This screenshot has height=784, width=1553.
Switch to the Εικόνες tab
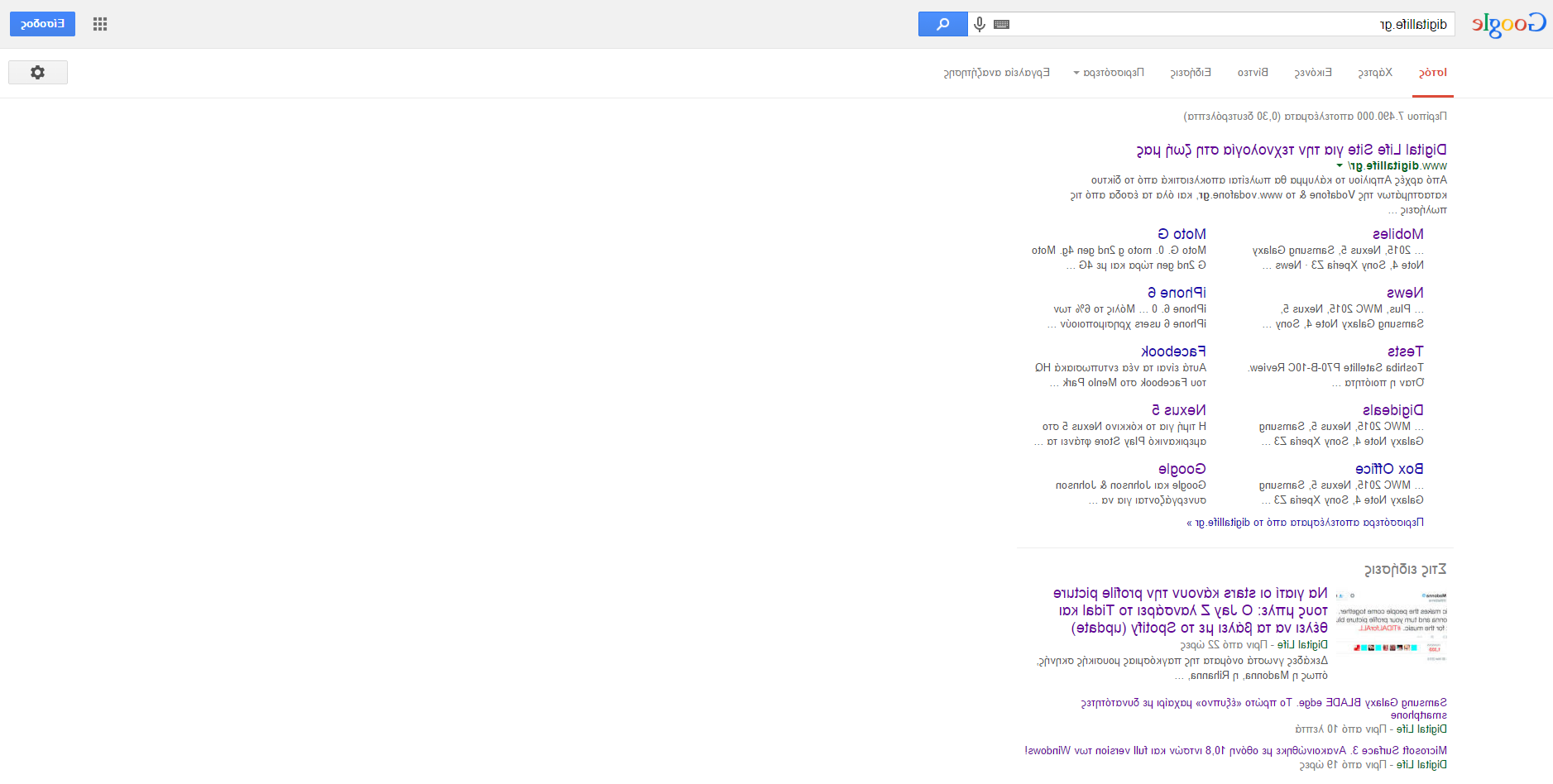click(x=1313, y=73)
